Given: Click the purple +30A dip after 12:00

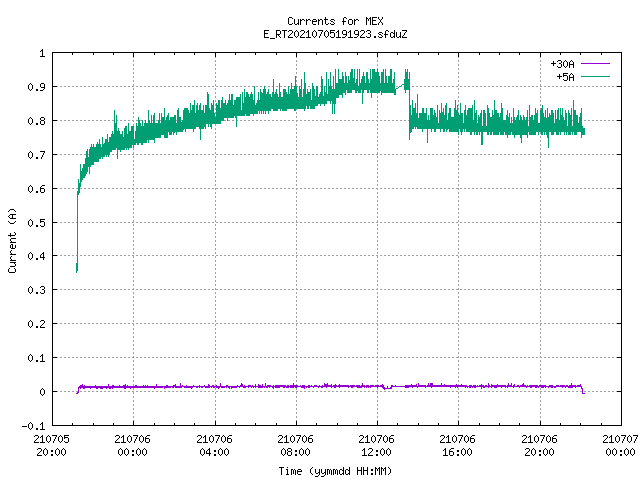Looking at the screenshot, I should [387, 387].
